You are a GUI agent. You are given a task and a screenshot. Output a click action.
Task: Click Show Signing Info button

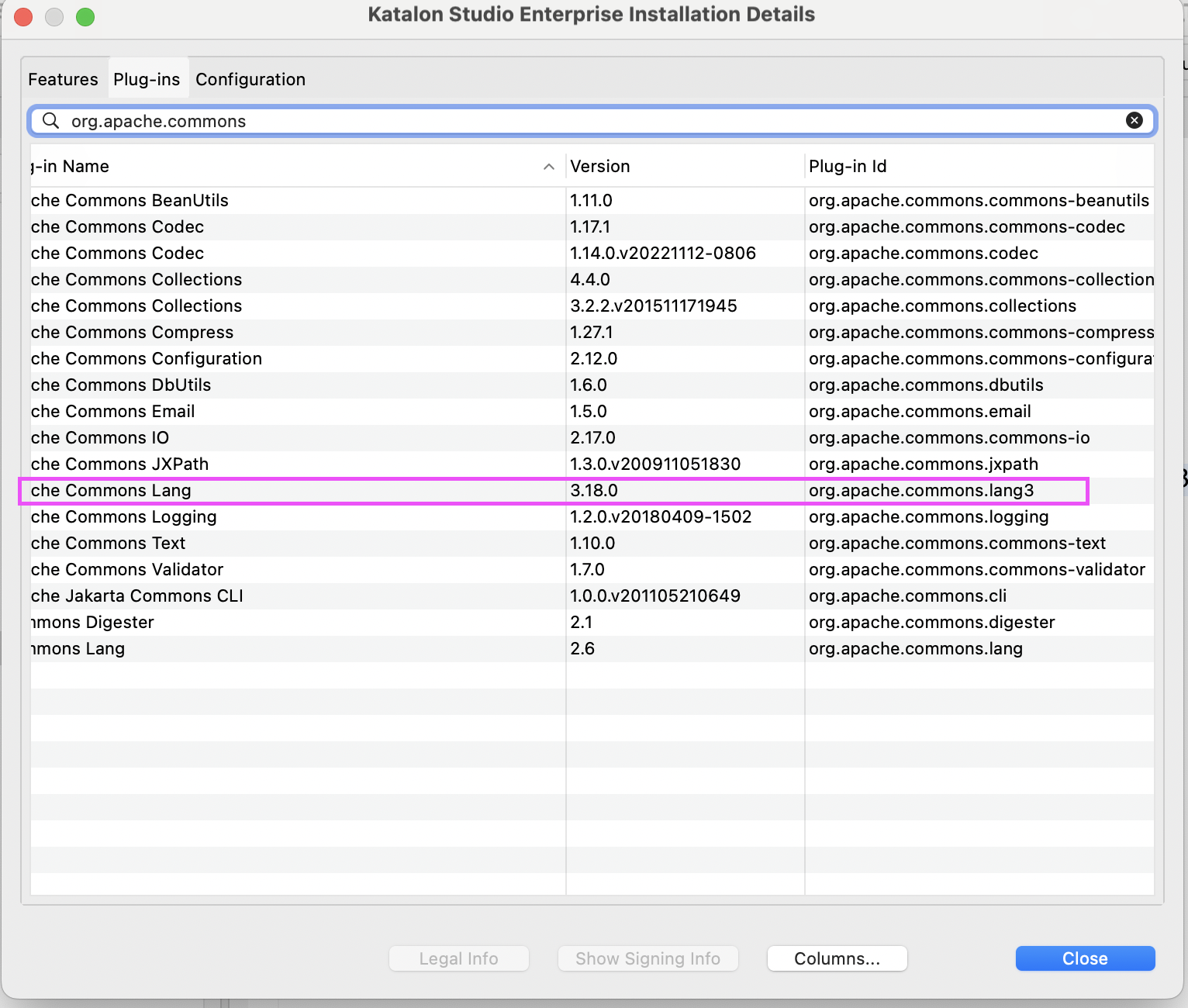pos(648,958)
